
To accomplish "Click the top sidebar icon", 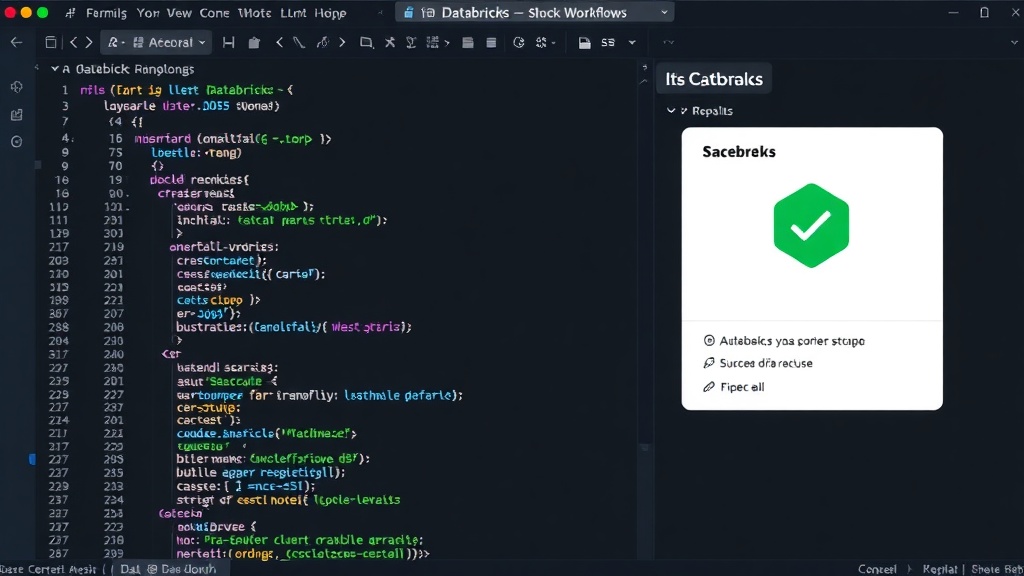I will pos(17,87).
